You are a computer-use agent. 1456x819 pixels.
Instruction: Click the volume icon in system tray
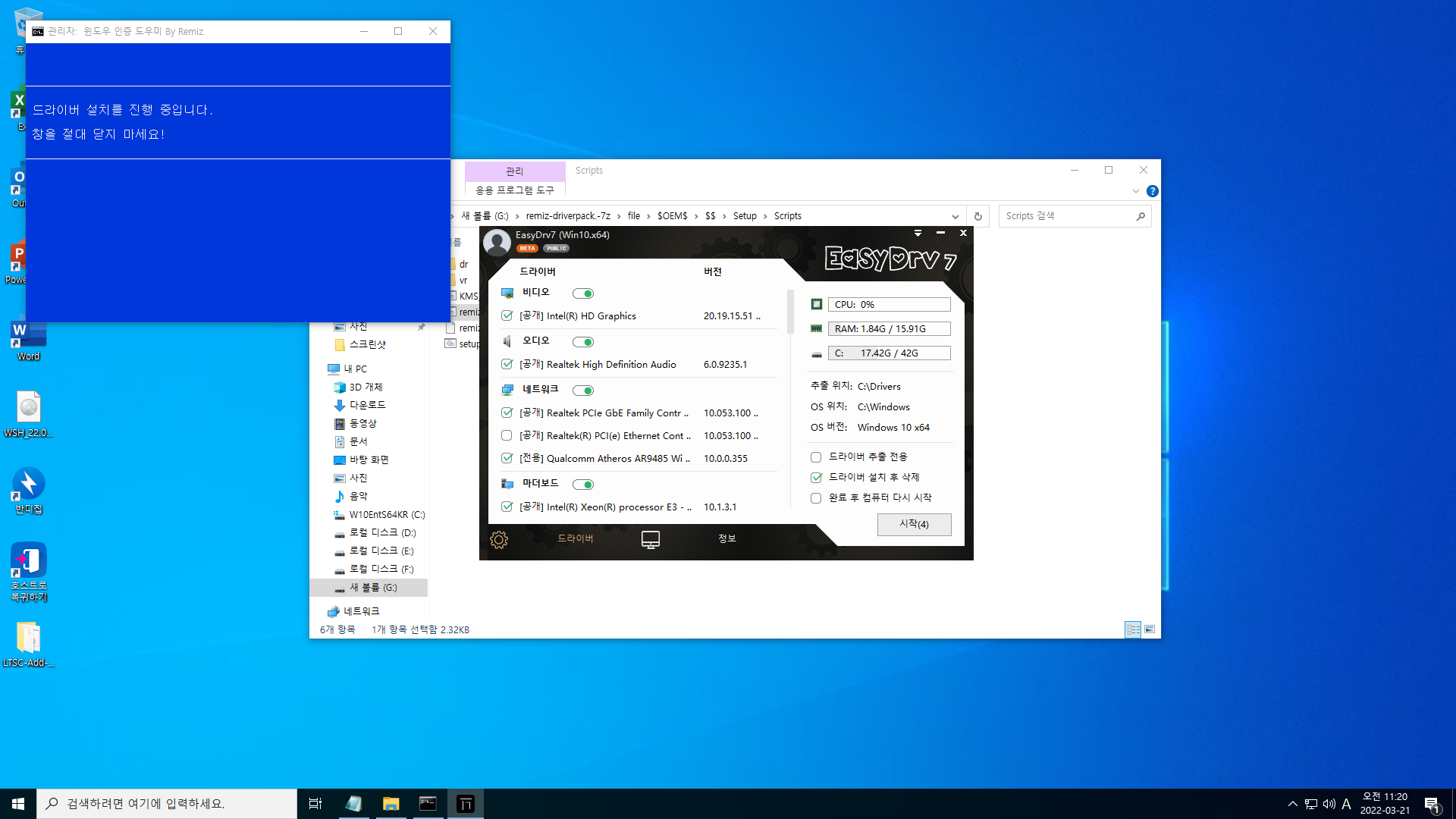[1329, 804]
